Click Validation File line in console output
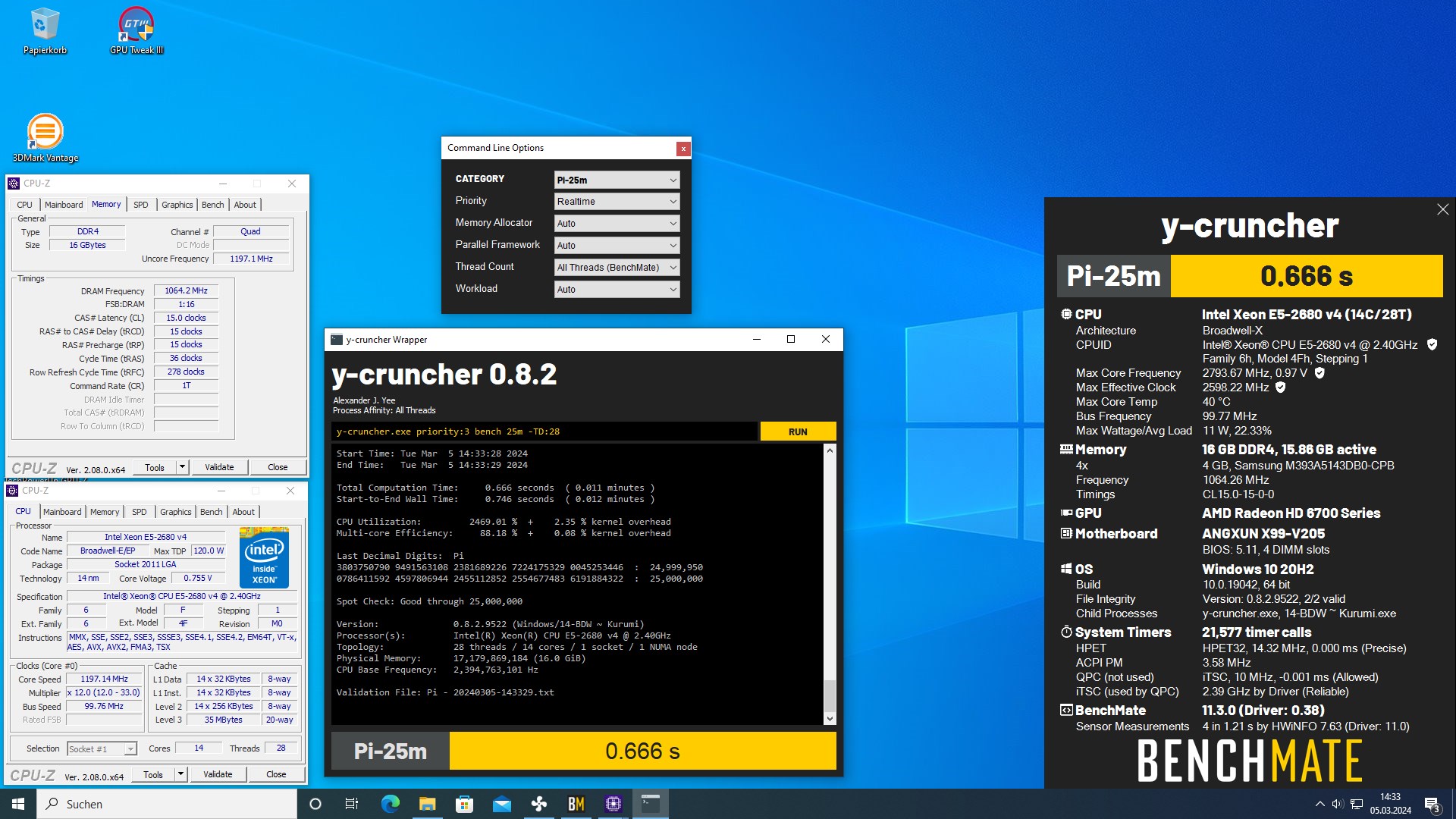Image resolution: width=1456 pixels, height=819 pixels. [445, 692]
